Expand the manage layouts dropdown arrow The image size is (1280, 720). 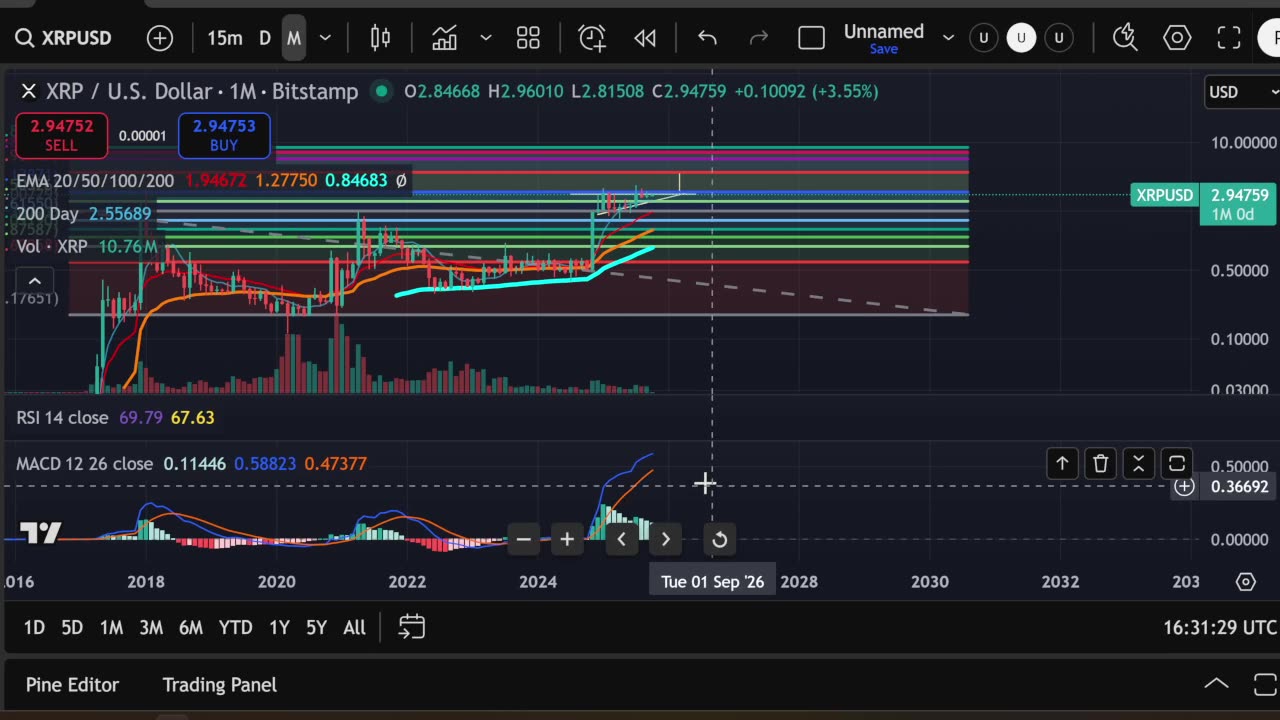tap(948, 38)
